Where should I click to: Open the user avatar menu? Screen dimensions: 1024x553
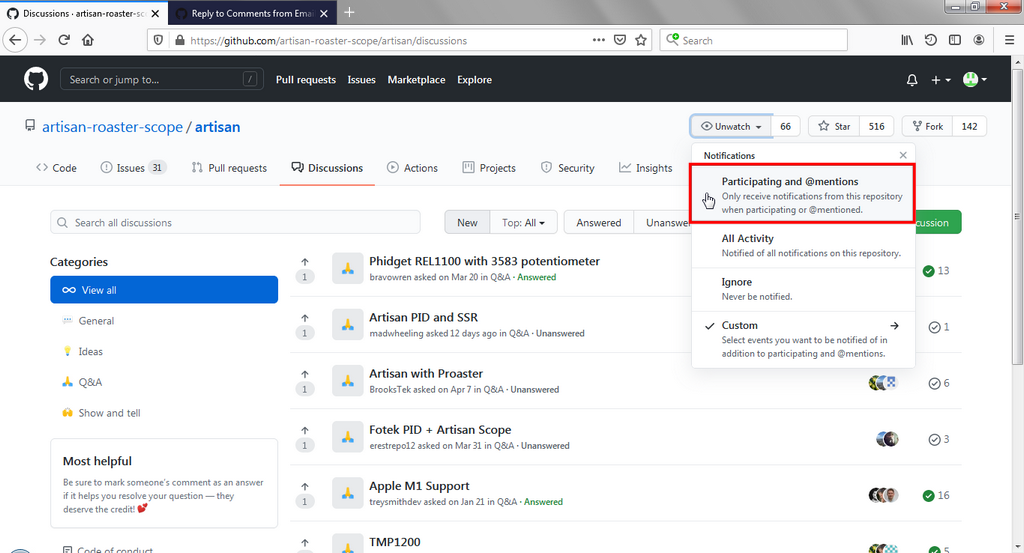click(x=975, y=80)
